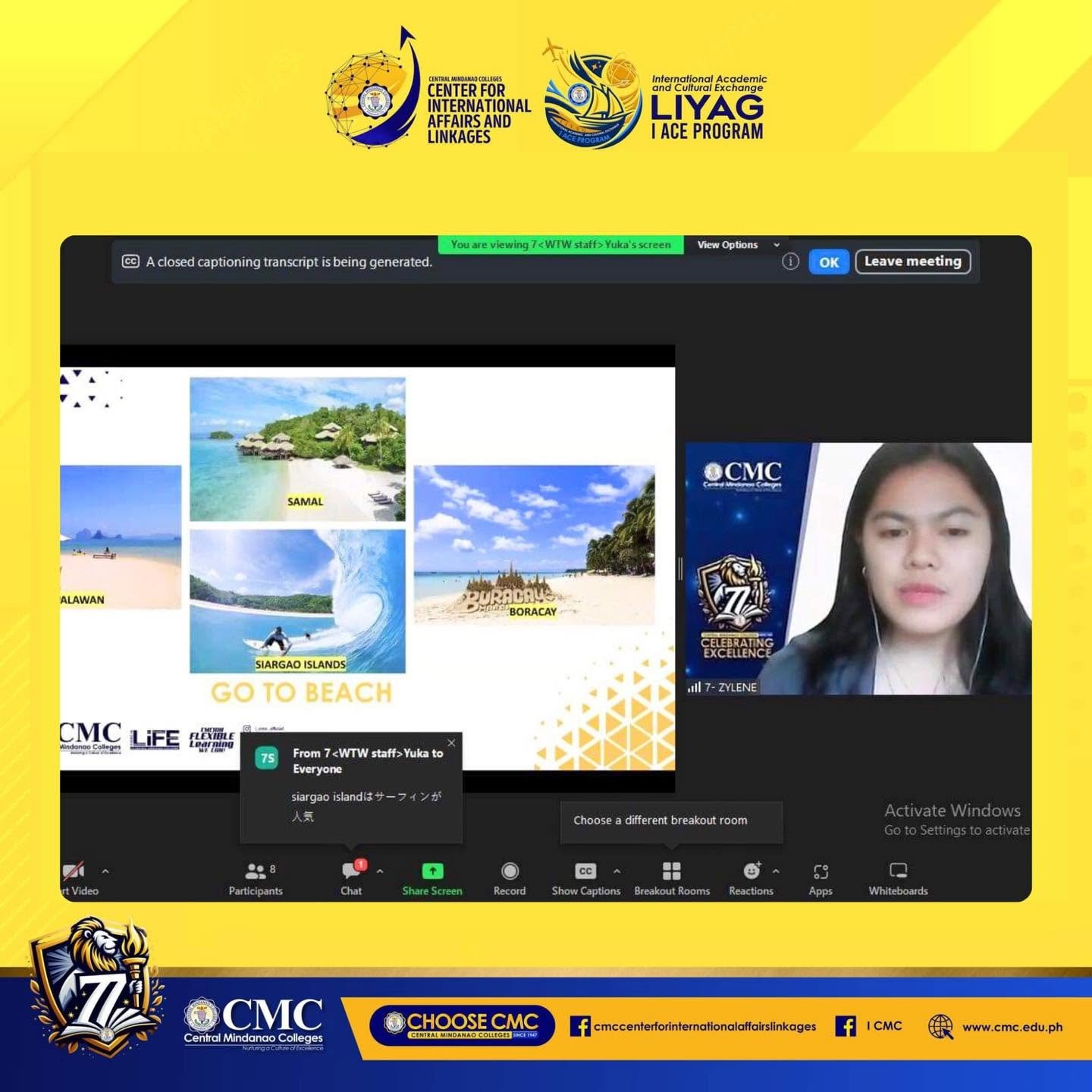Open the Reactions smiley icon
The image size is (1092, 1092).
pyautogui.click(x=752, y=871)
